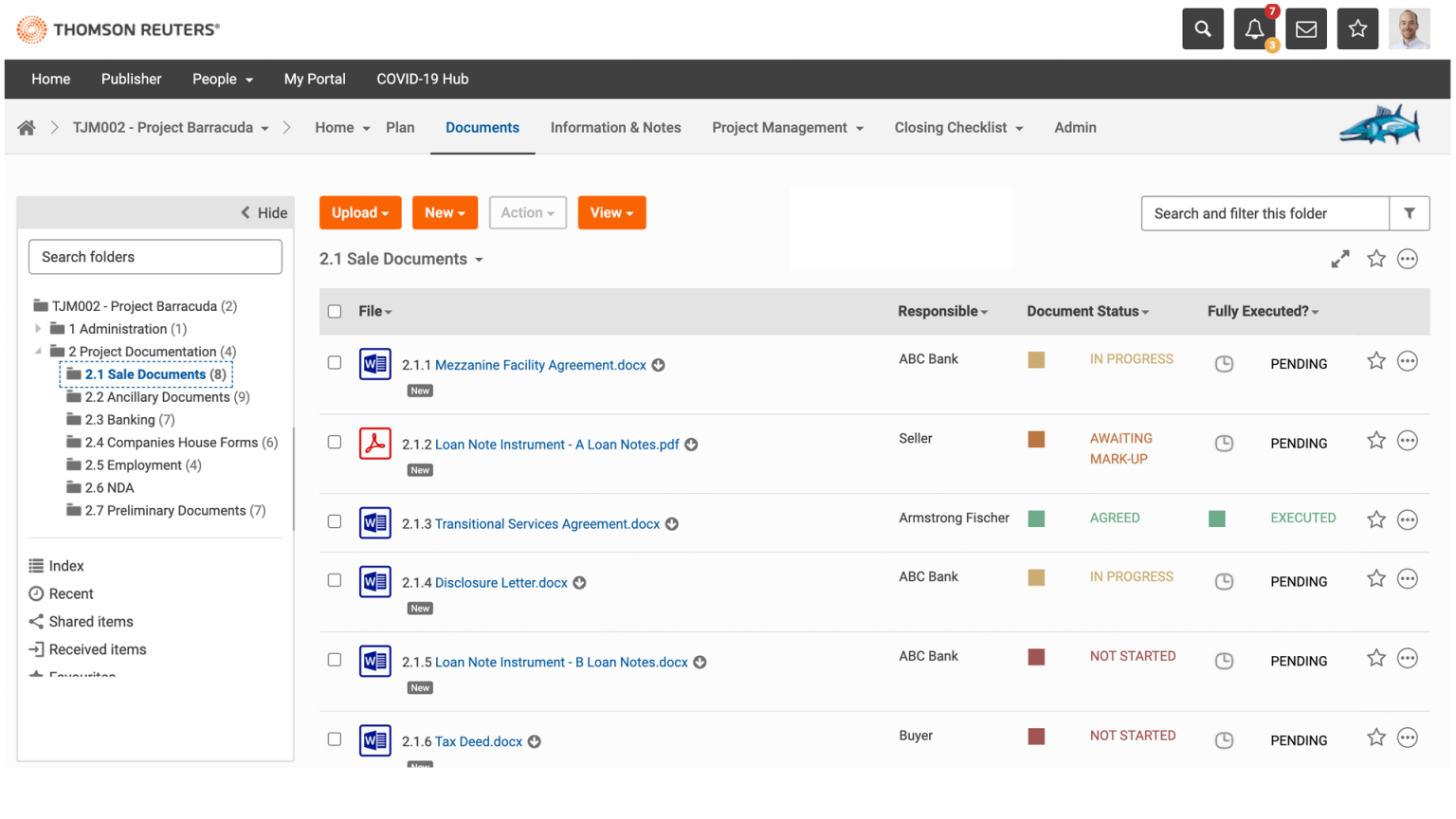Click download icon beside Disclosure Letter.docx

pyautogui.click(x=579, y=583)
